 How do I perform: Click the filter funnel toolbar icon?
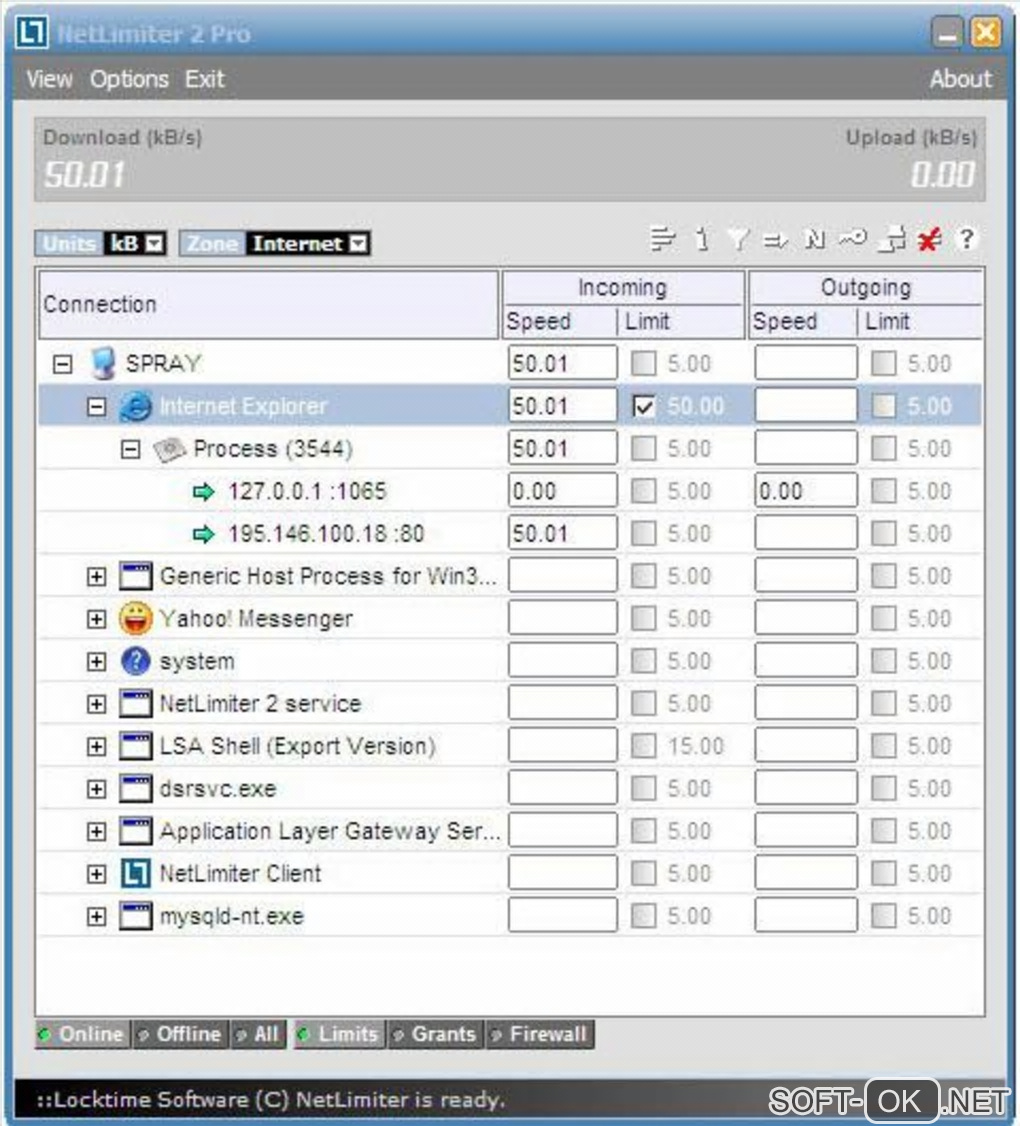coord(738,239)
